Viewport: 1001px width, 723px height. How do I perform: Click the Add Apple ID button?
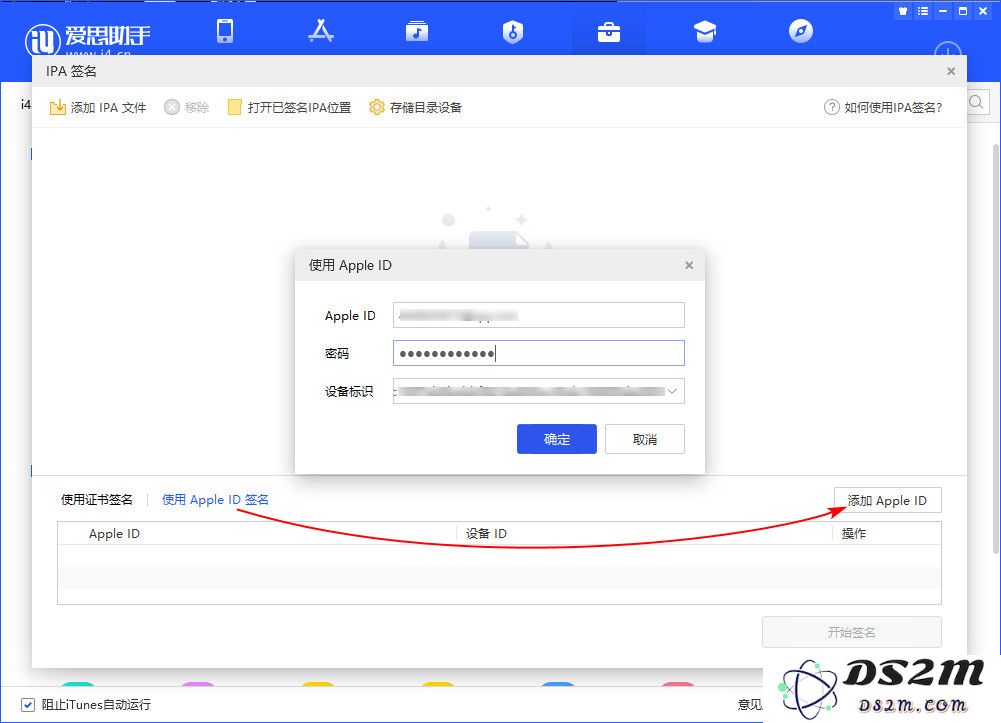[x=887, y=500]
